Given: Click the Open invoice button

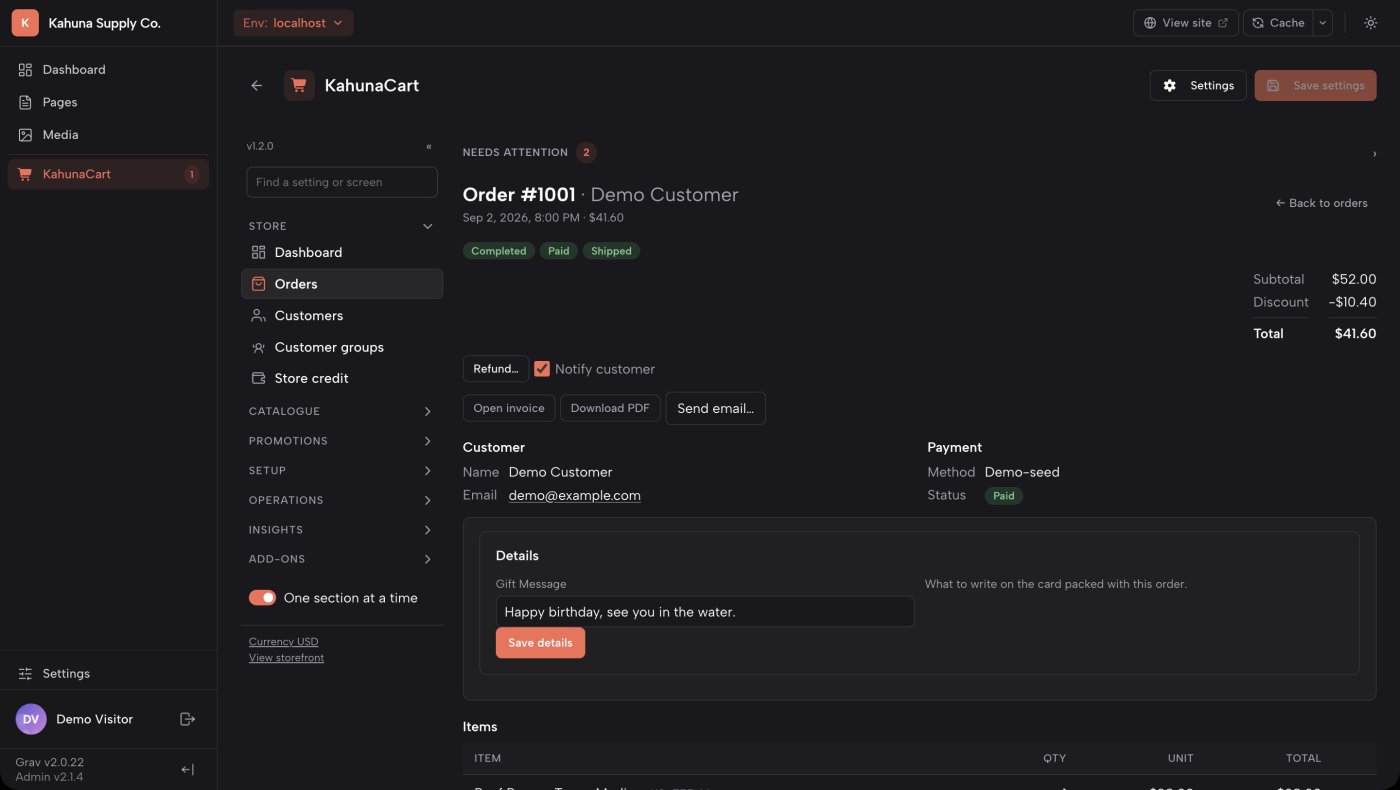Looking at the screenshot, I should click(x=509, y=408).
